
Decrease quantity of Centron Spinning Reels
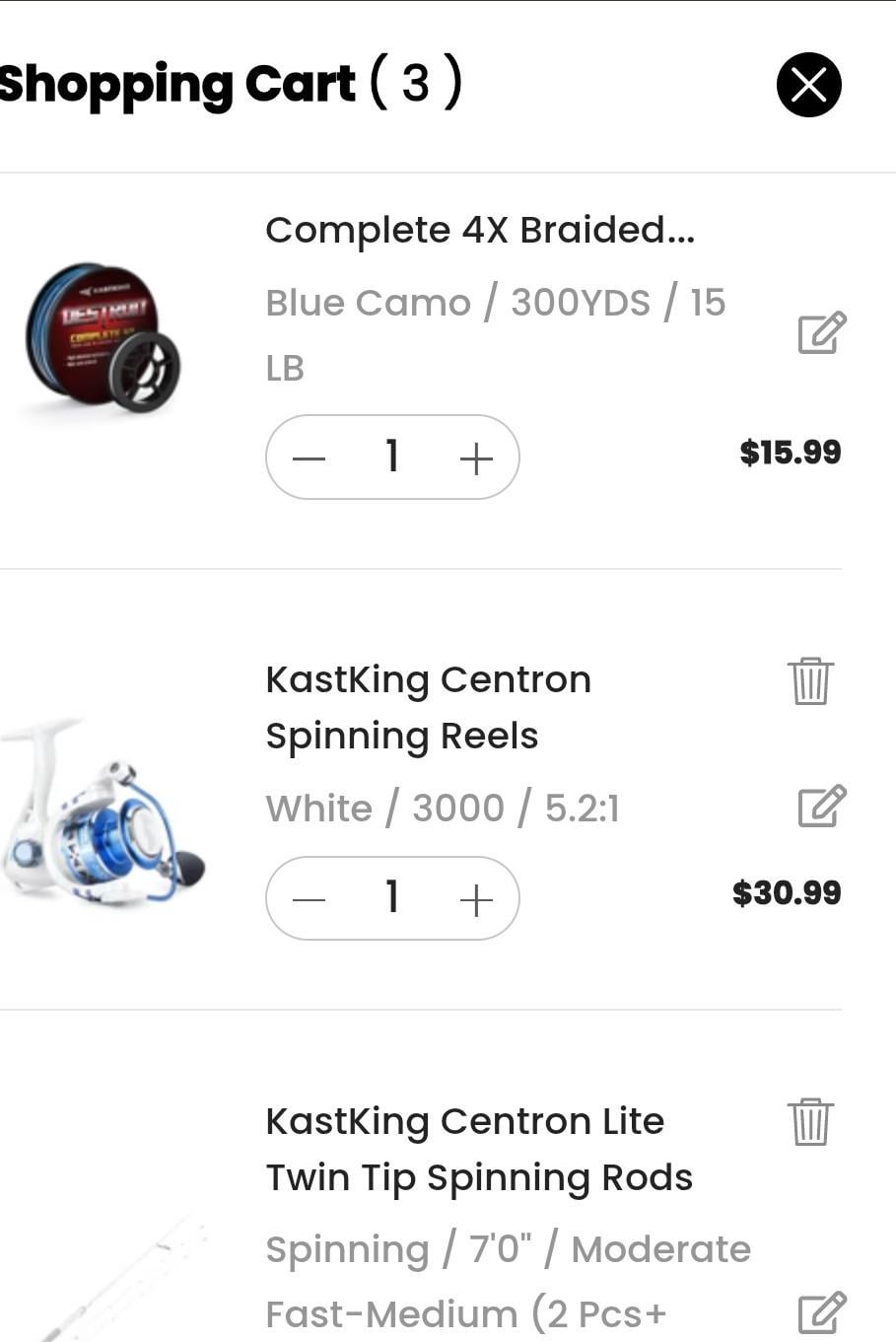[x=309, y=899]
